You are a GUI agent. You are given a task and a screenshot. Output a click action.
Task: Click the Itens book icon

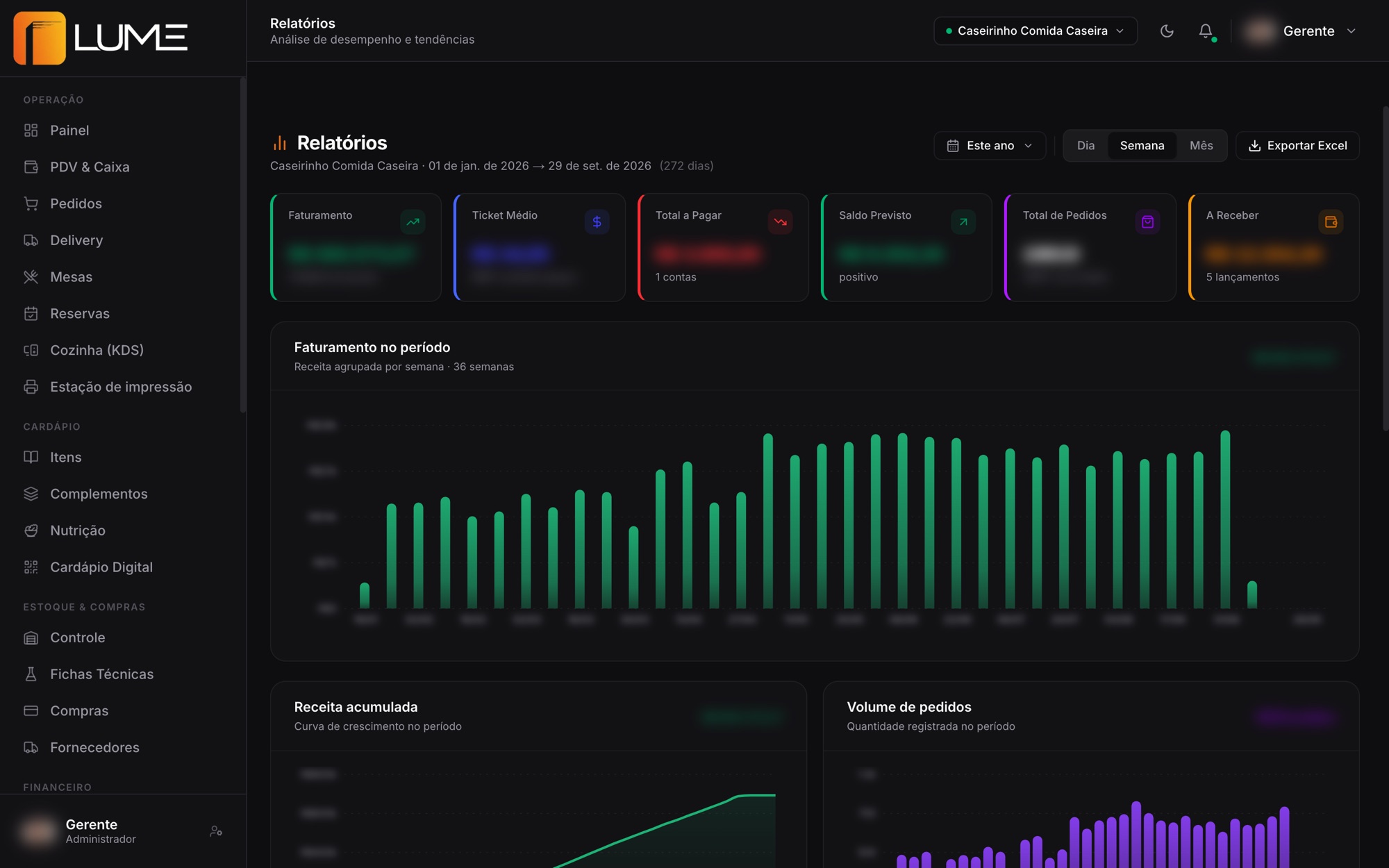[31, 458]
